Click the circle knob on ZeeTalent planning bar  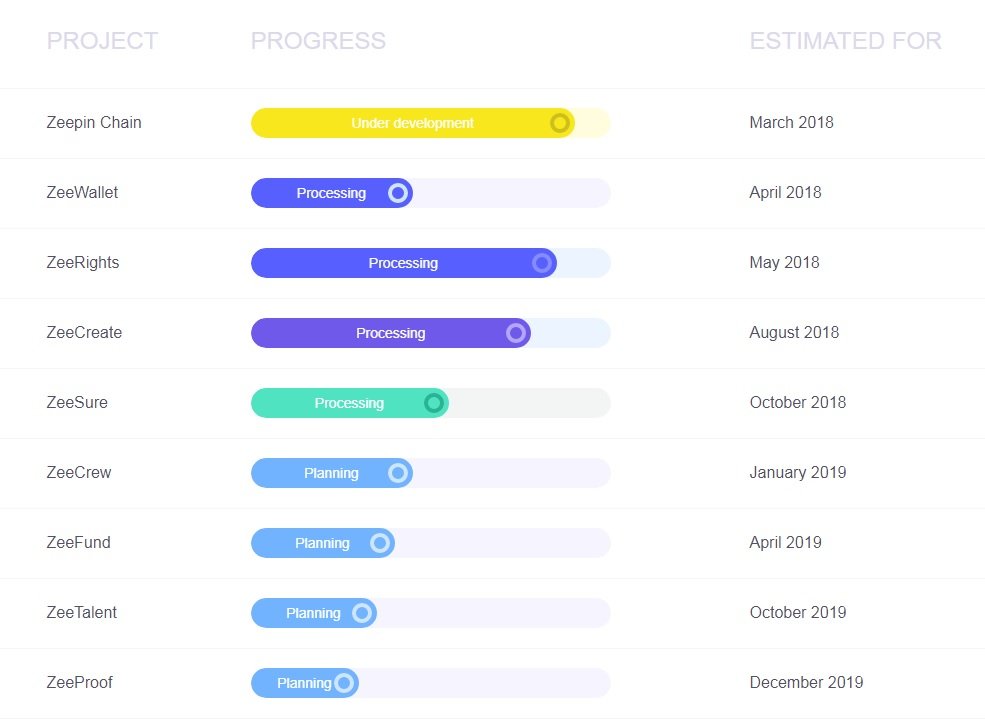tap(362, 613)
